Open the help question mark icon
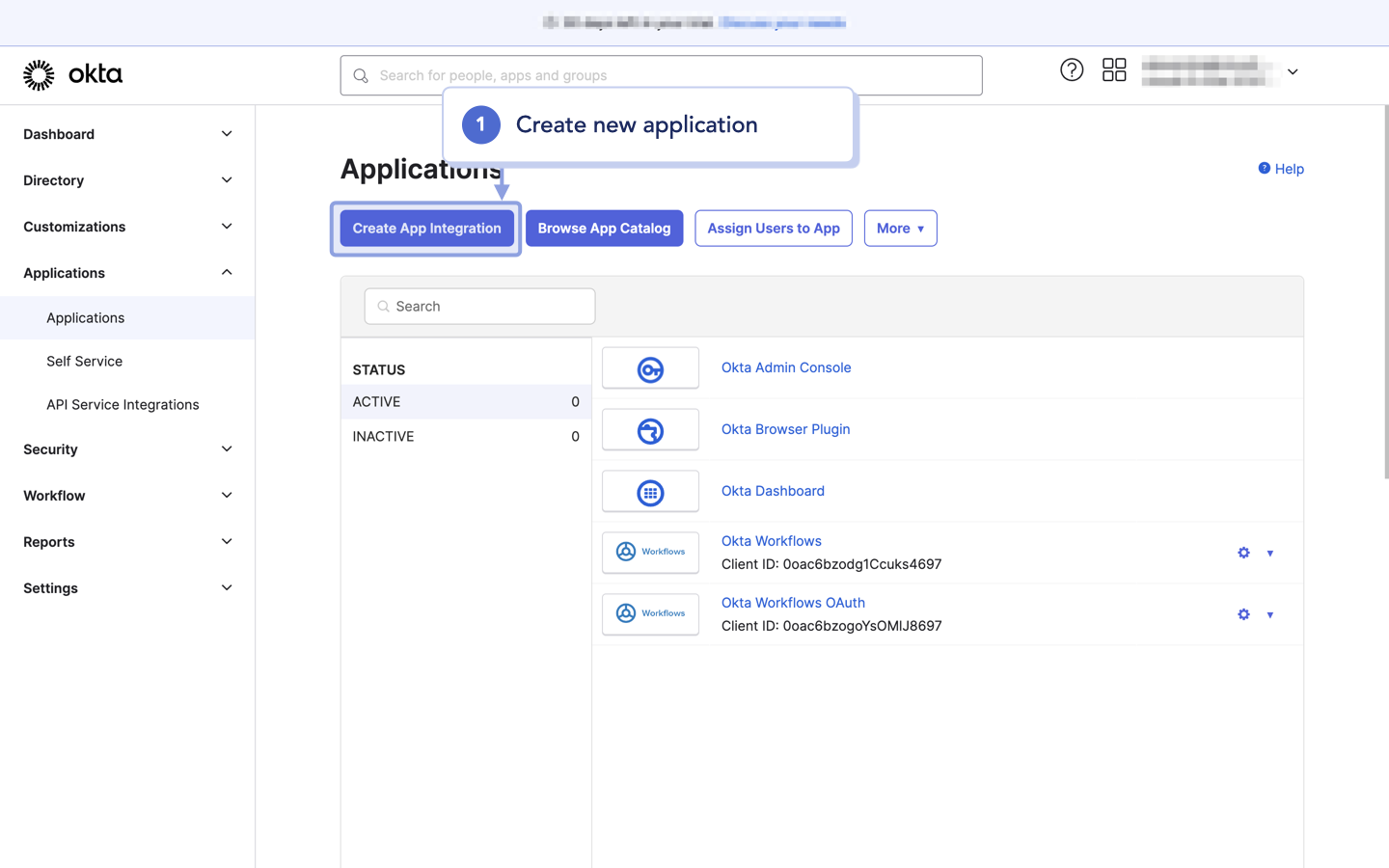This screenshot has height=868, width=1389. pyautogui.click(x=1072, y=69)
